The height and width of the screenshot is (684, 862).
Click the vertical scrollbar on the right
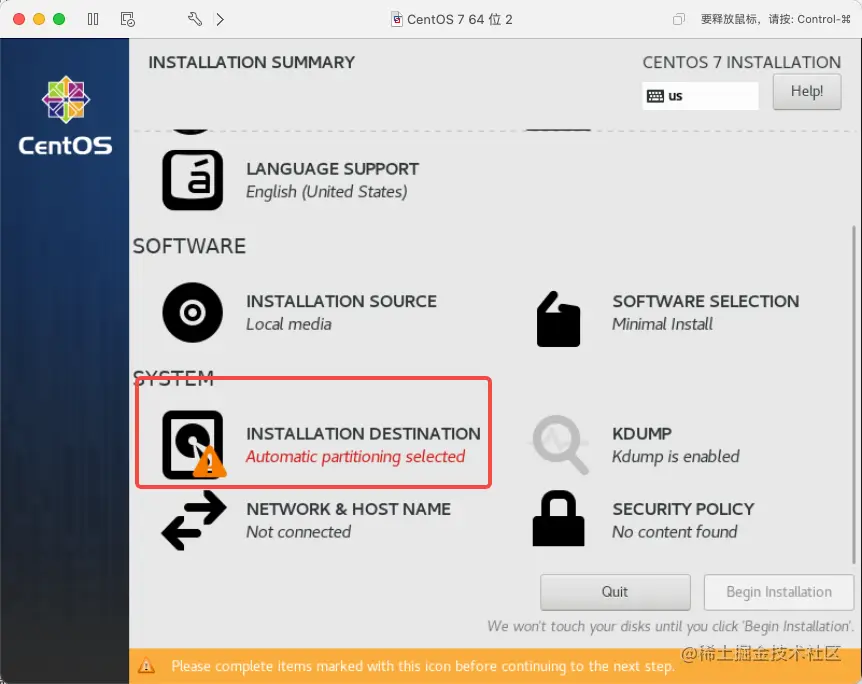pos(854,394)
